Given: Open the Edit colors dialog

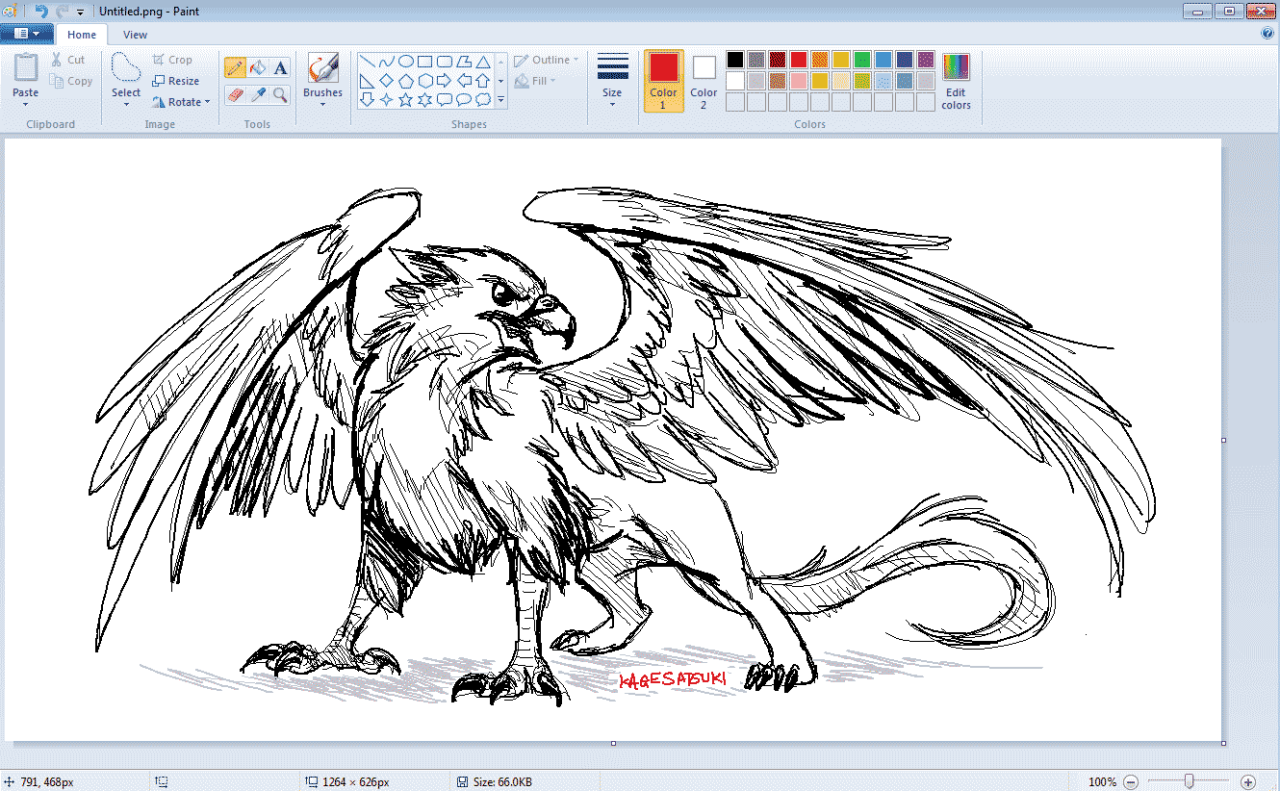Looking at the screenshot, I should (x=956, y=82).
